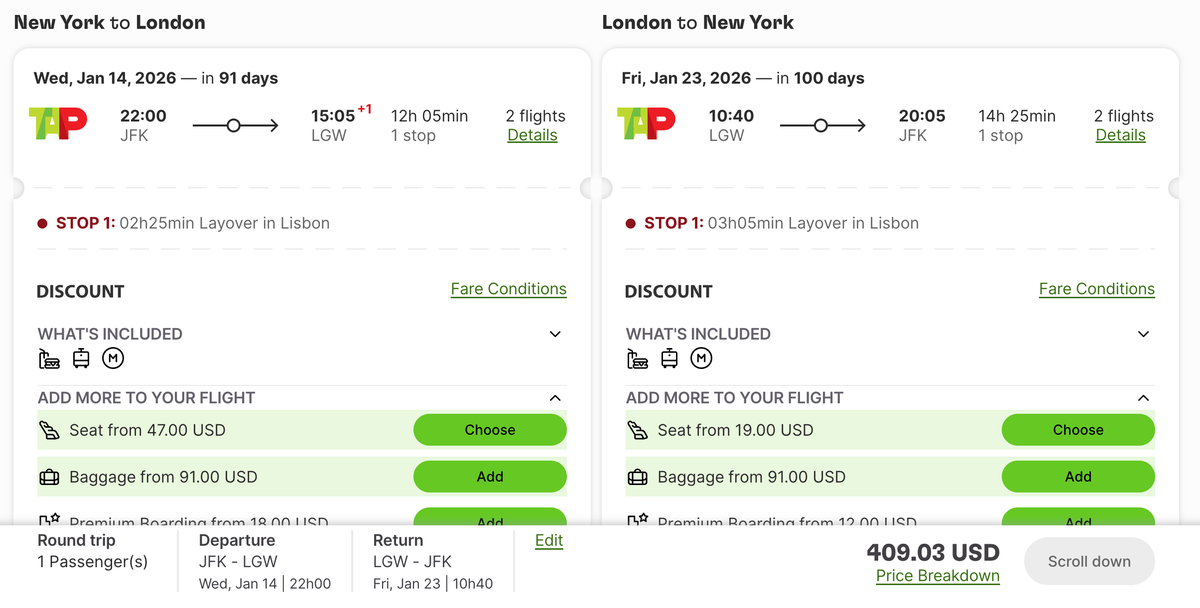
Task: Expand WHAT'S INCLUDED on the outbound flight
Action: point(555,334)
